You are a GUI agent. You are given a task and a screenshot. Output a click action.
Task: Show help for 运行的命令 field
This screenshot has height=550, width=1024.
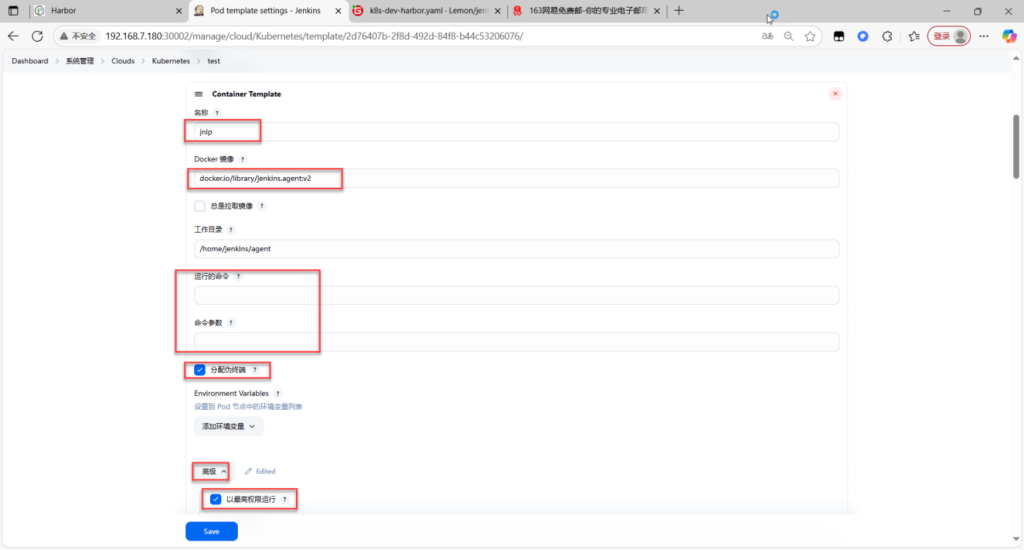(238, 276)
